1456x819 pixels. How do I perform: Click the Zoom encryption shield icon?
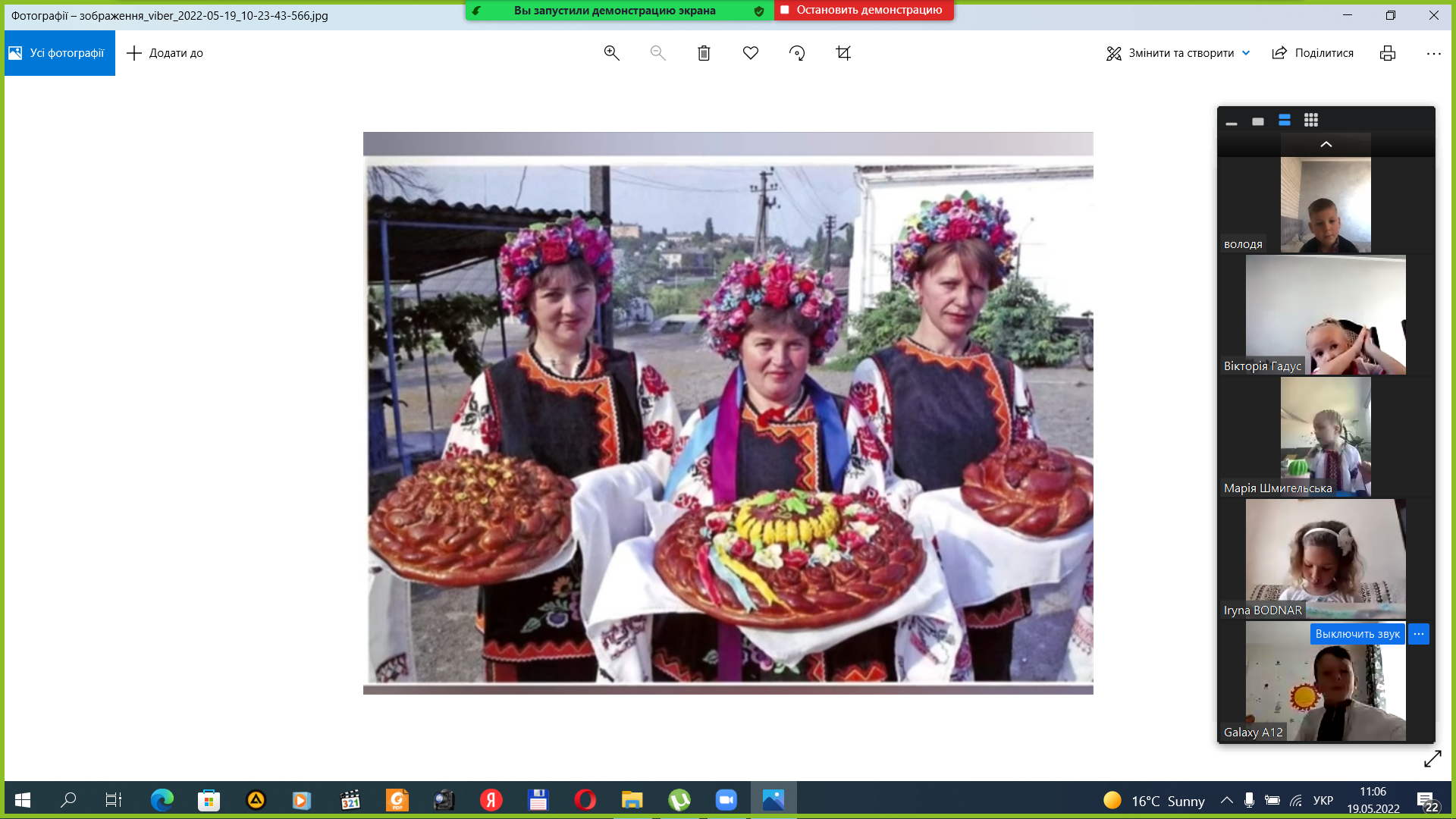(x=759, y=11)
